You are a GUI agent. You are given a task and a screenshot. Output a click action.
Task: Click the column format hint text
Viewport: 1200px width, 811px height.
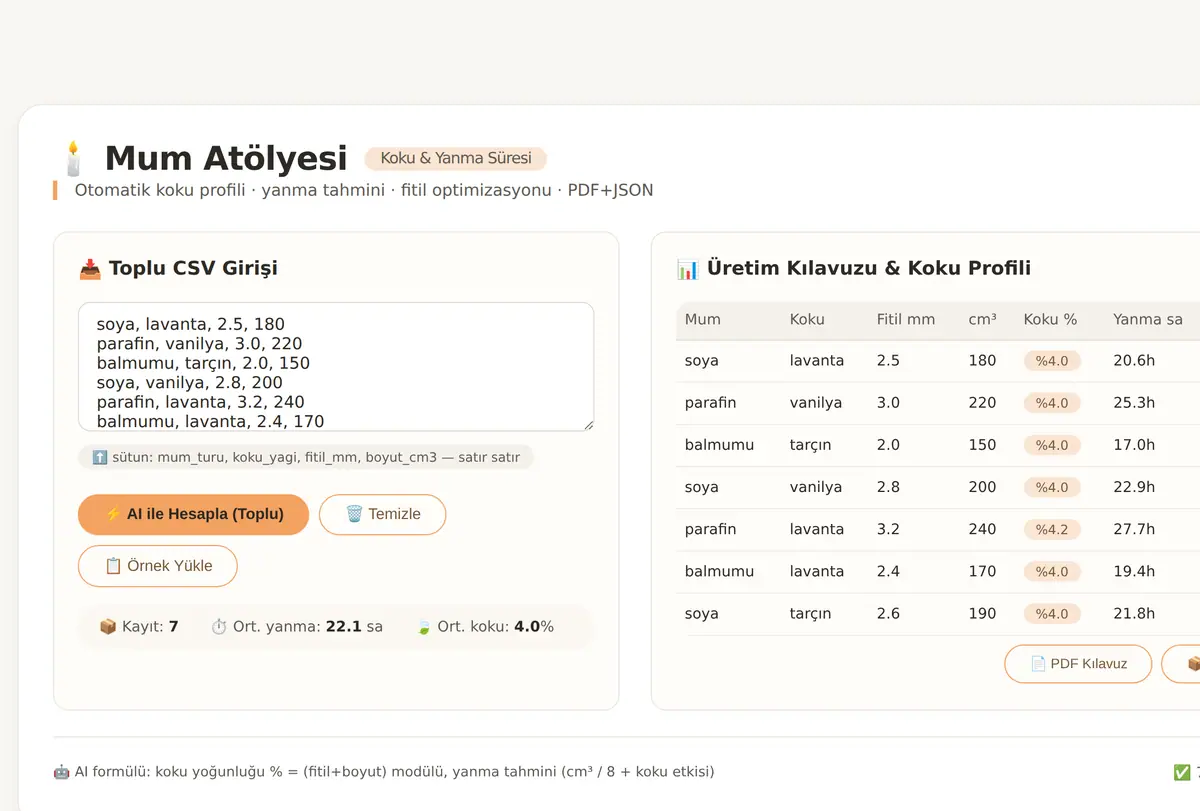click(x=306, y=457)
